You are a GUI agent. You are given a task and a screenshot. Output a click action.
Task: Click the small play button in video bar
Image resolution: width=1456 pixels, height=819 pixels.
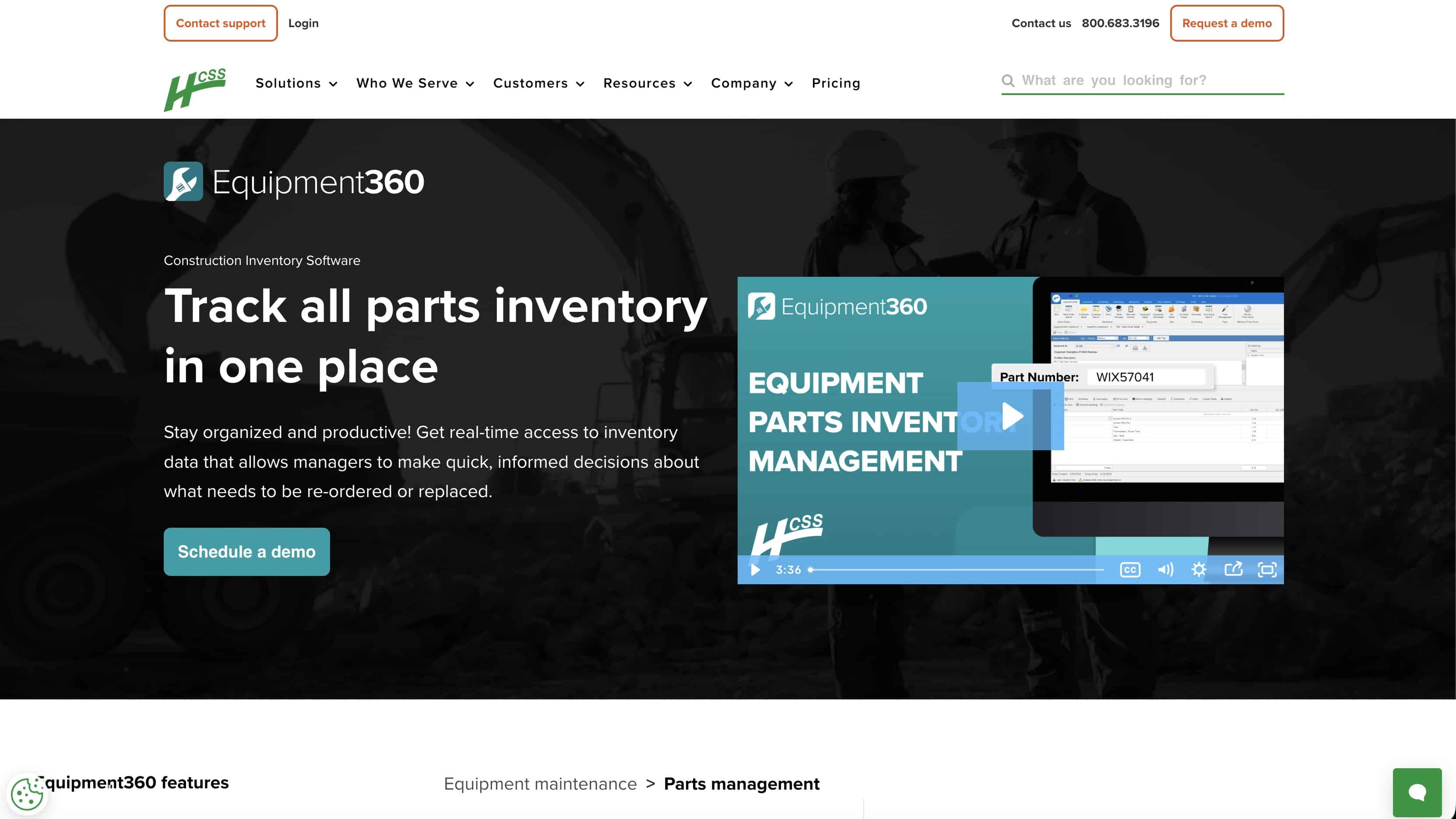pyautogui.click(x=755, y=569)
